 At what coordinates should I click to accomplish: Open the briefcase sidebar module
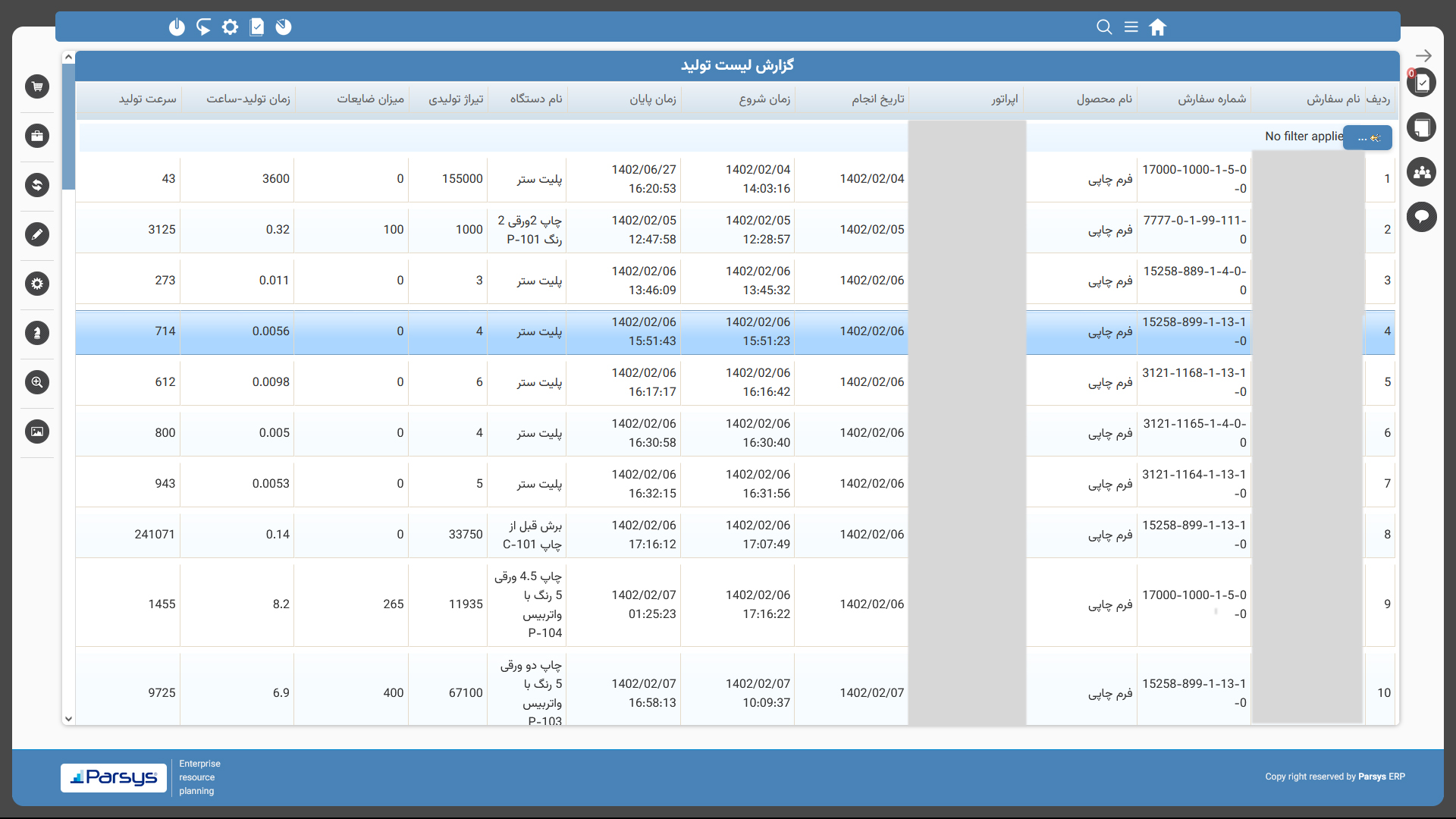click(37, 136)
